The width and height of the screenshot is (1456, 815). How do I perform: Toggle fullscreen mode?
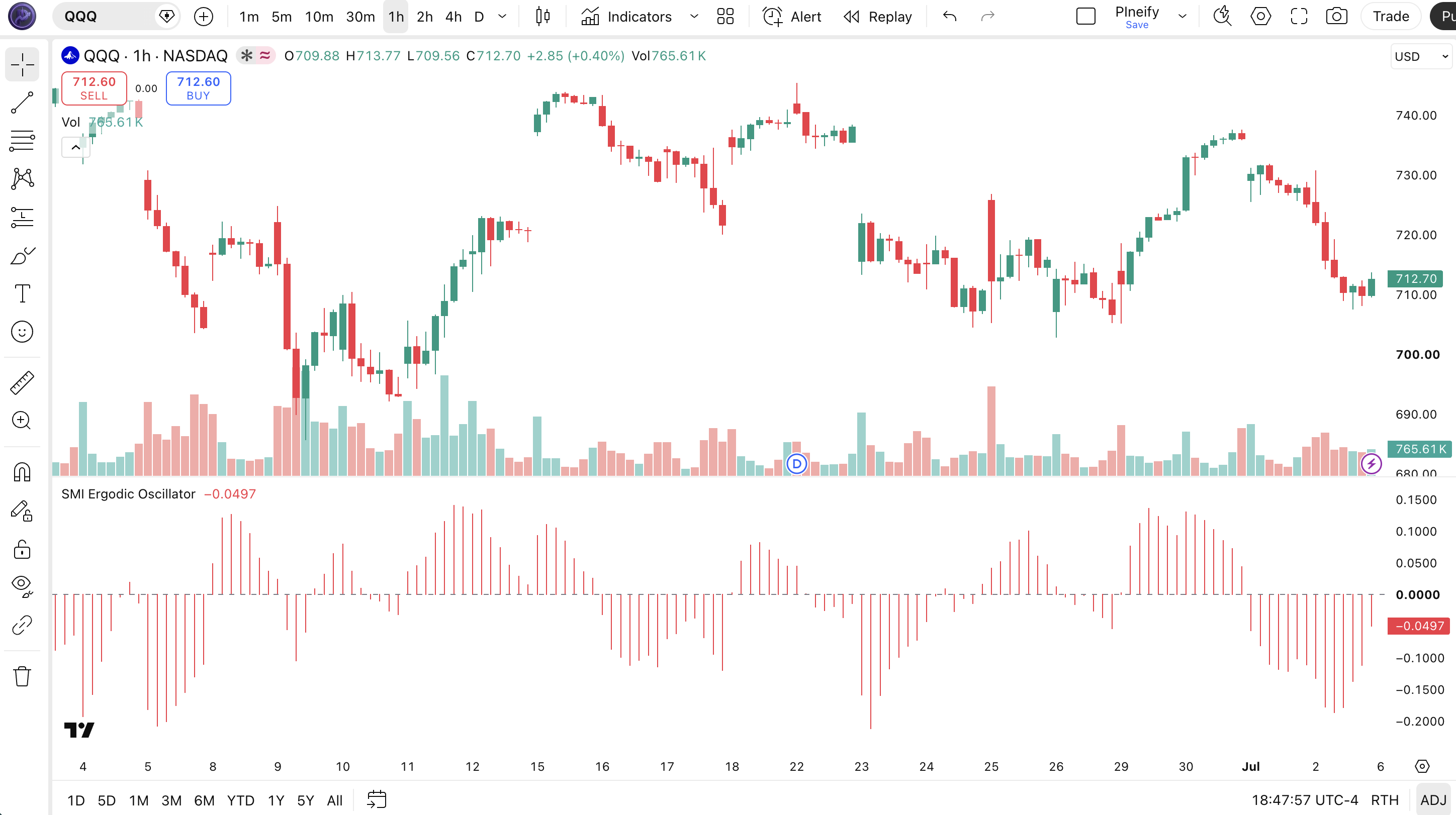[x=1299, y=17]
